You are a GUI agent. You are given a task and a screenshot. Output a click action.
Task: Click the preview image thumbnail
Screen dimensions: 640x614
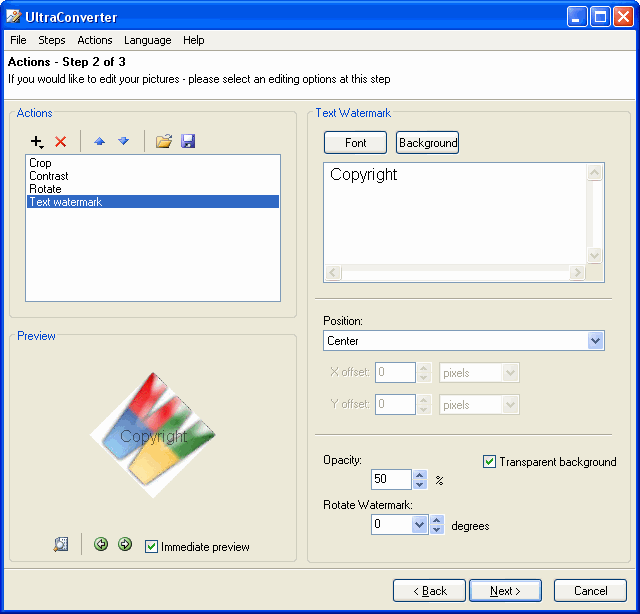[x=153, y=435]
